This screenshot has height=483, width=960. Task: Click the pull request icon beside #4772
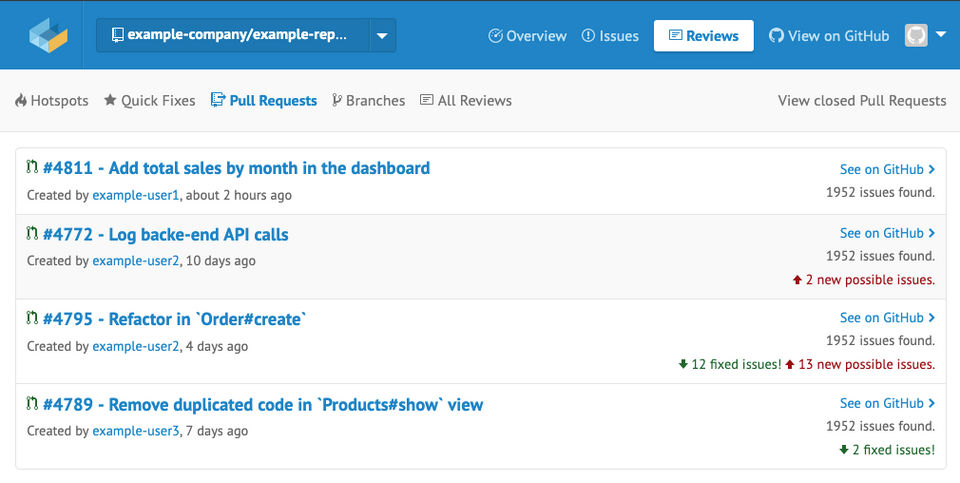[32, 235]
